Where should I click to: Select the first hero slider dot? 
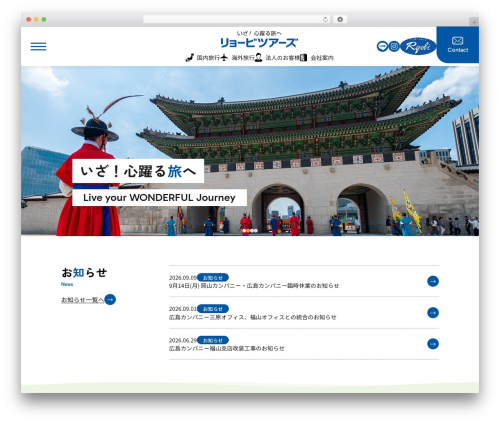tap(244, 231)
